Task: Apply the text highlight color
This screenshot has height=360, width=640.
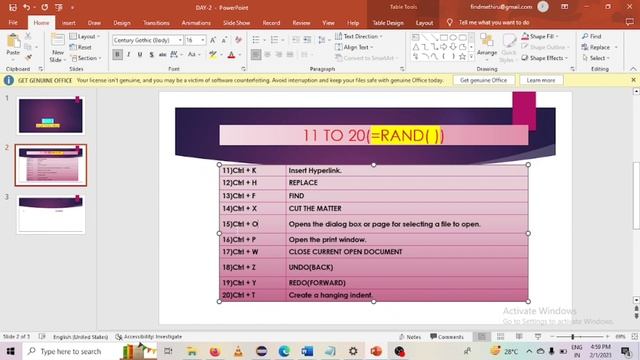Action: pos(212,55)
